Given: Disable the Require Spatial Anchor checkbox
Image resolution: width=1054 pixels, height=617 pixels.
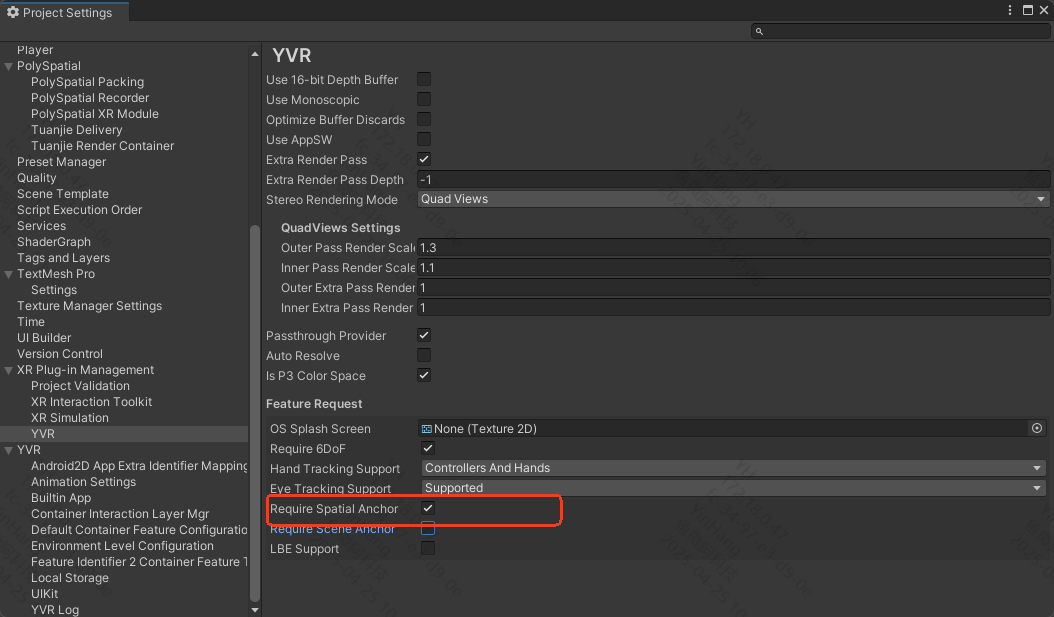Looking at the screenshot, I should point(428,509).
